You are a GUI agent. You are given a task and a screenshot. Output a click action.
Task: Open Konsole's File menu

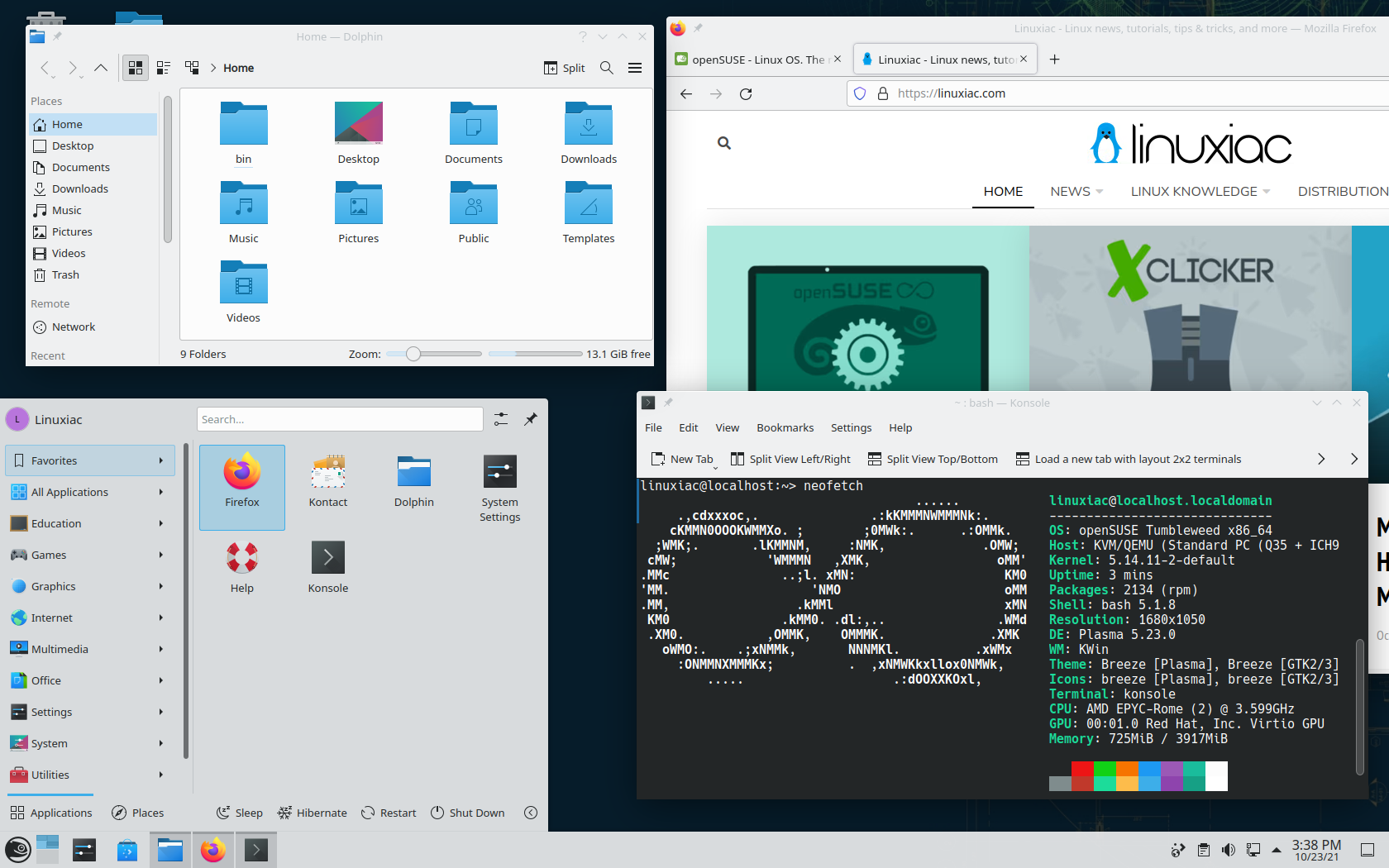(653, 427)
